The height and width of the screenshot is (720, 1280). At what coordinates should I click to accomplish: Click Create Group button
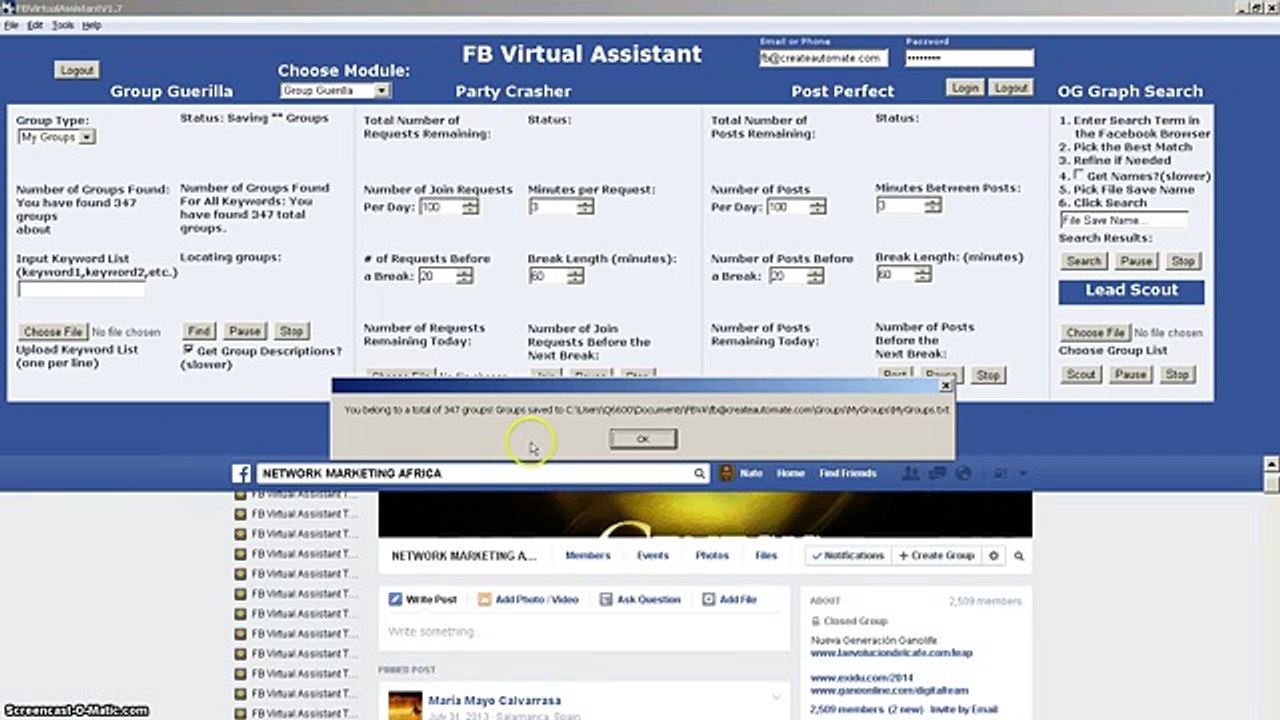pos(936,555)
